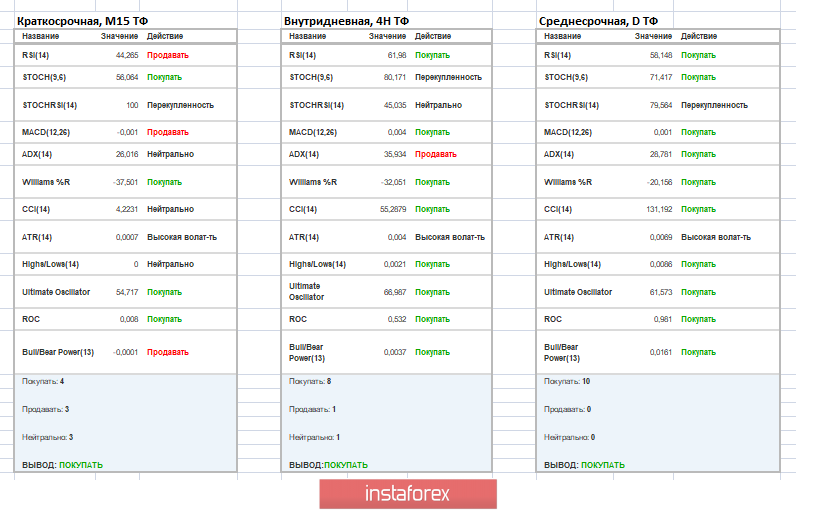Click Bull/Bear Power value -0,0001
Screen dimensions: 816x510
click(125, 352)
